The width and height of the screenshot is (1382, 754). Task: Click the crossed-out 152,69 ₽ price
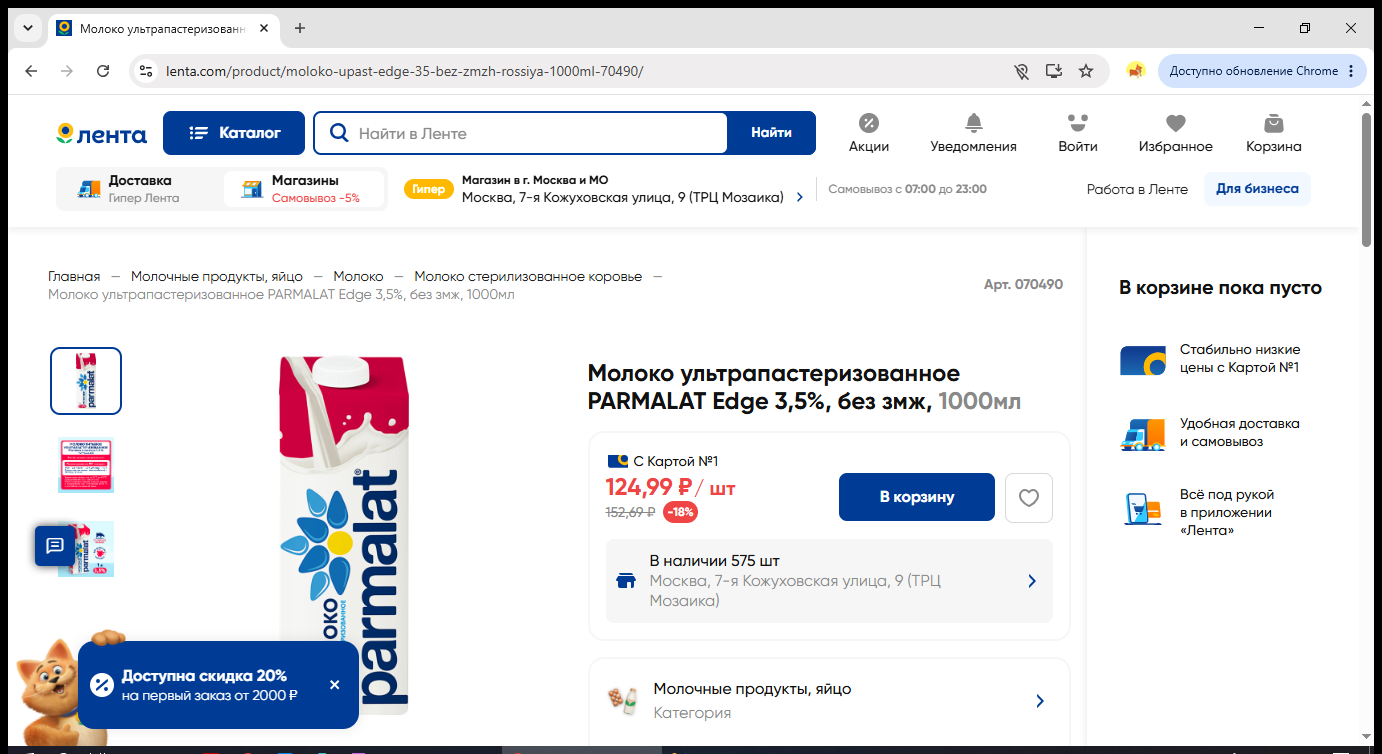tap(630, 512)
